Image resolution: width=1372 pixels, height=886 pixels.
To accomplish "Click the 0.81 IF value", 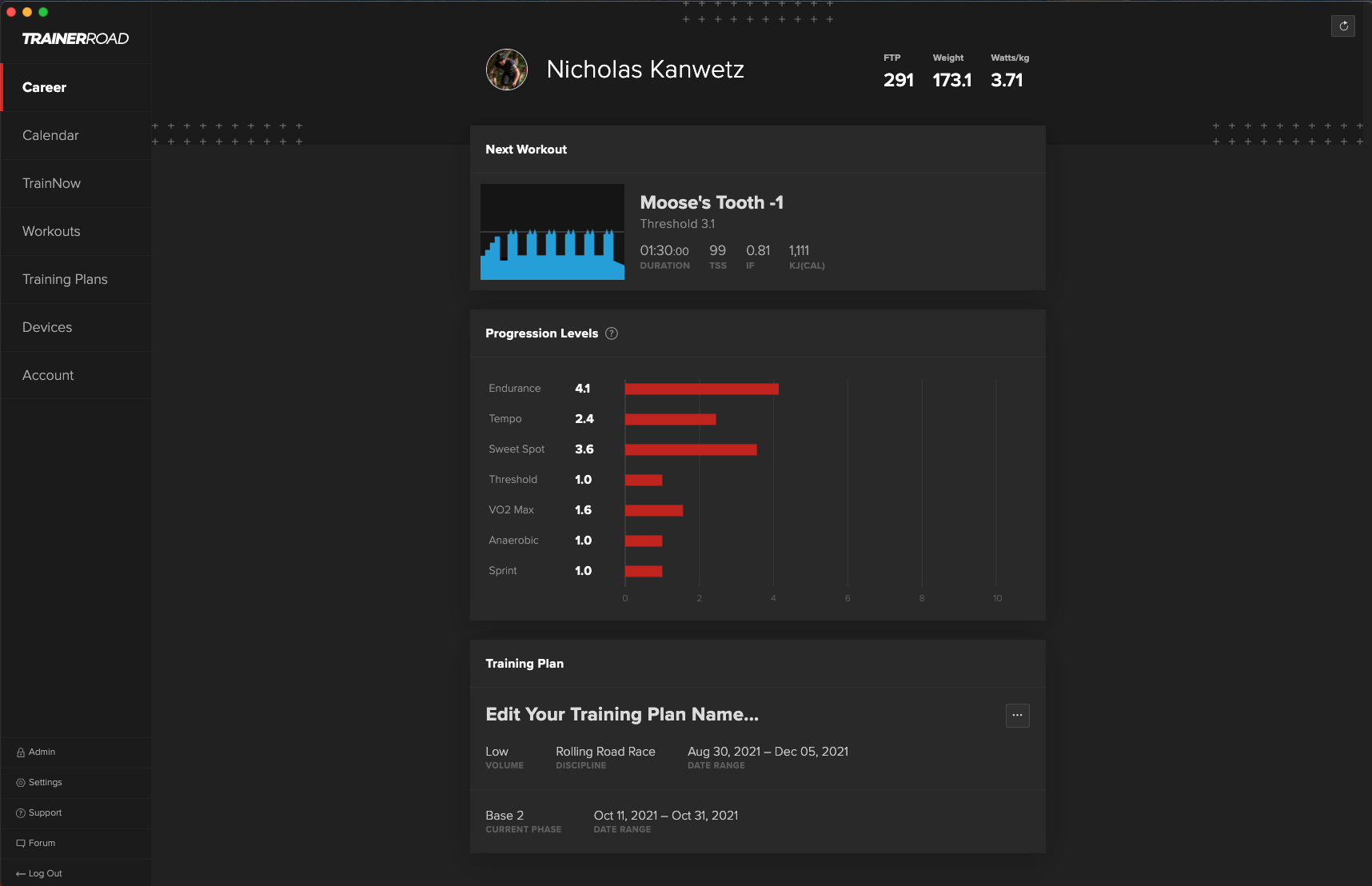I will [758, 251].
